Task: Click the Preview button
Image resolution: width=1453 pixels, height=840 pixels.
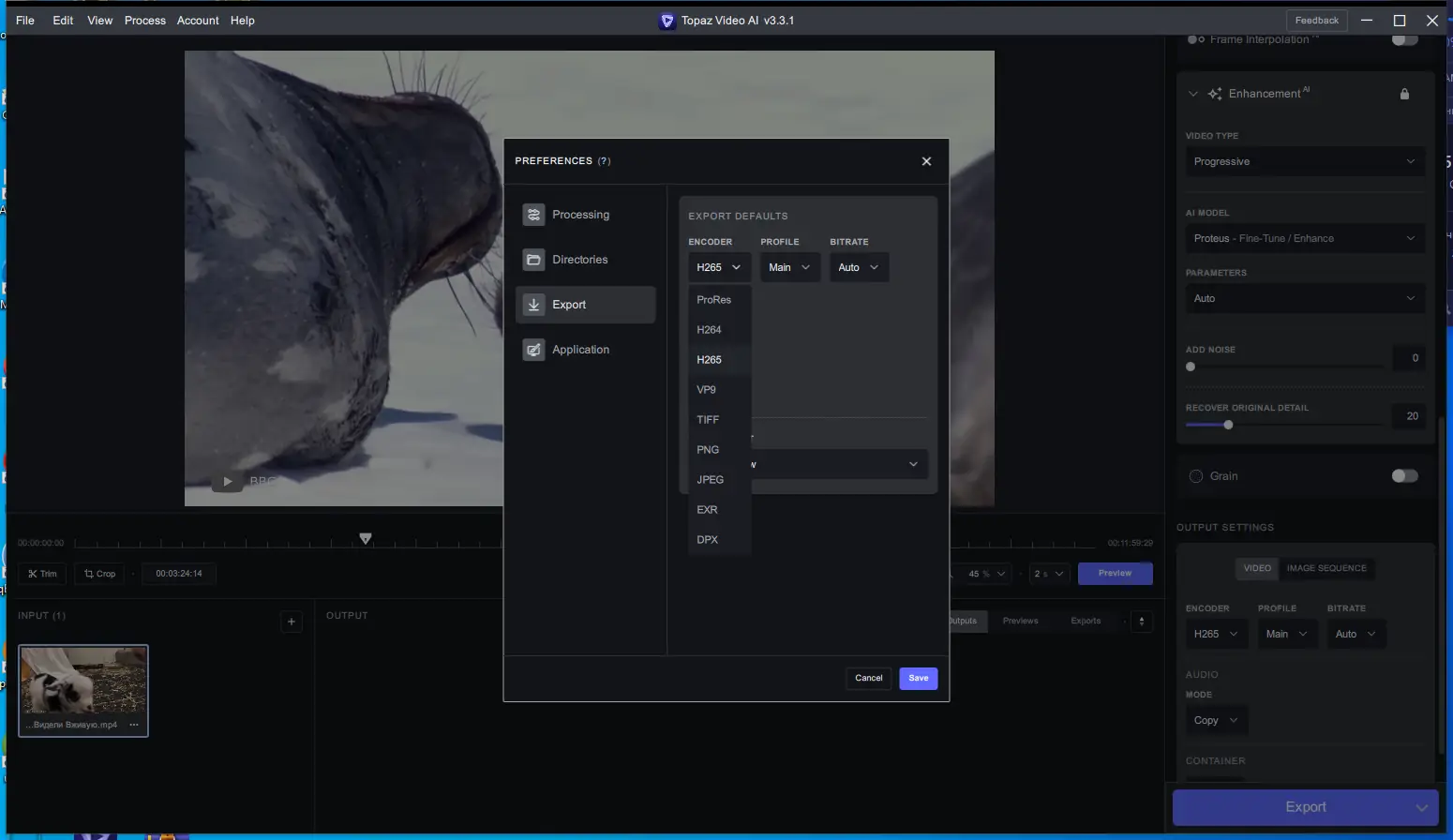Action: 1115,574
